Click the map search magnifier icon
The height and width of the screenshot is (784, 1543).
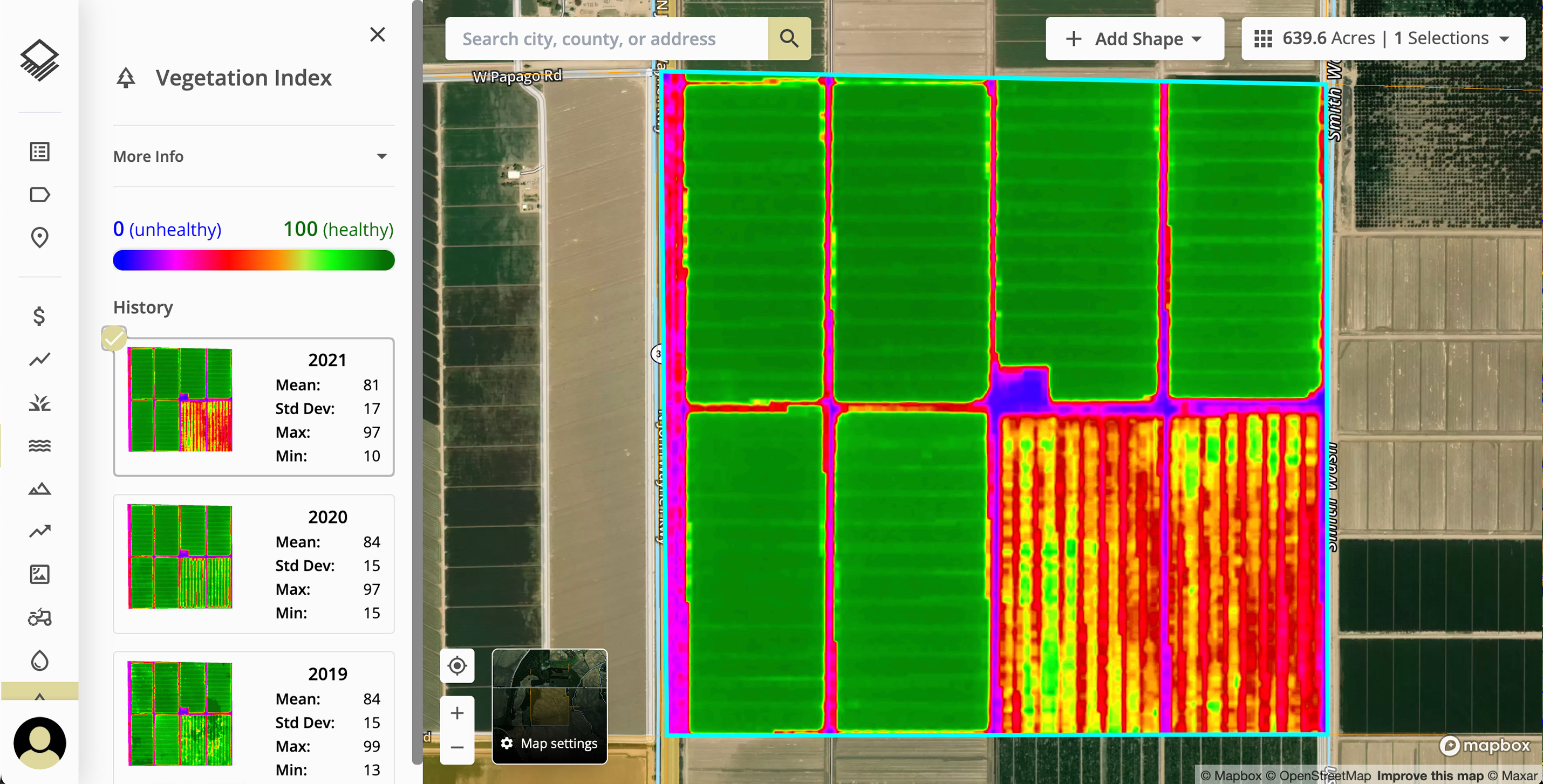[789, 39]
